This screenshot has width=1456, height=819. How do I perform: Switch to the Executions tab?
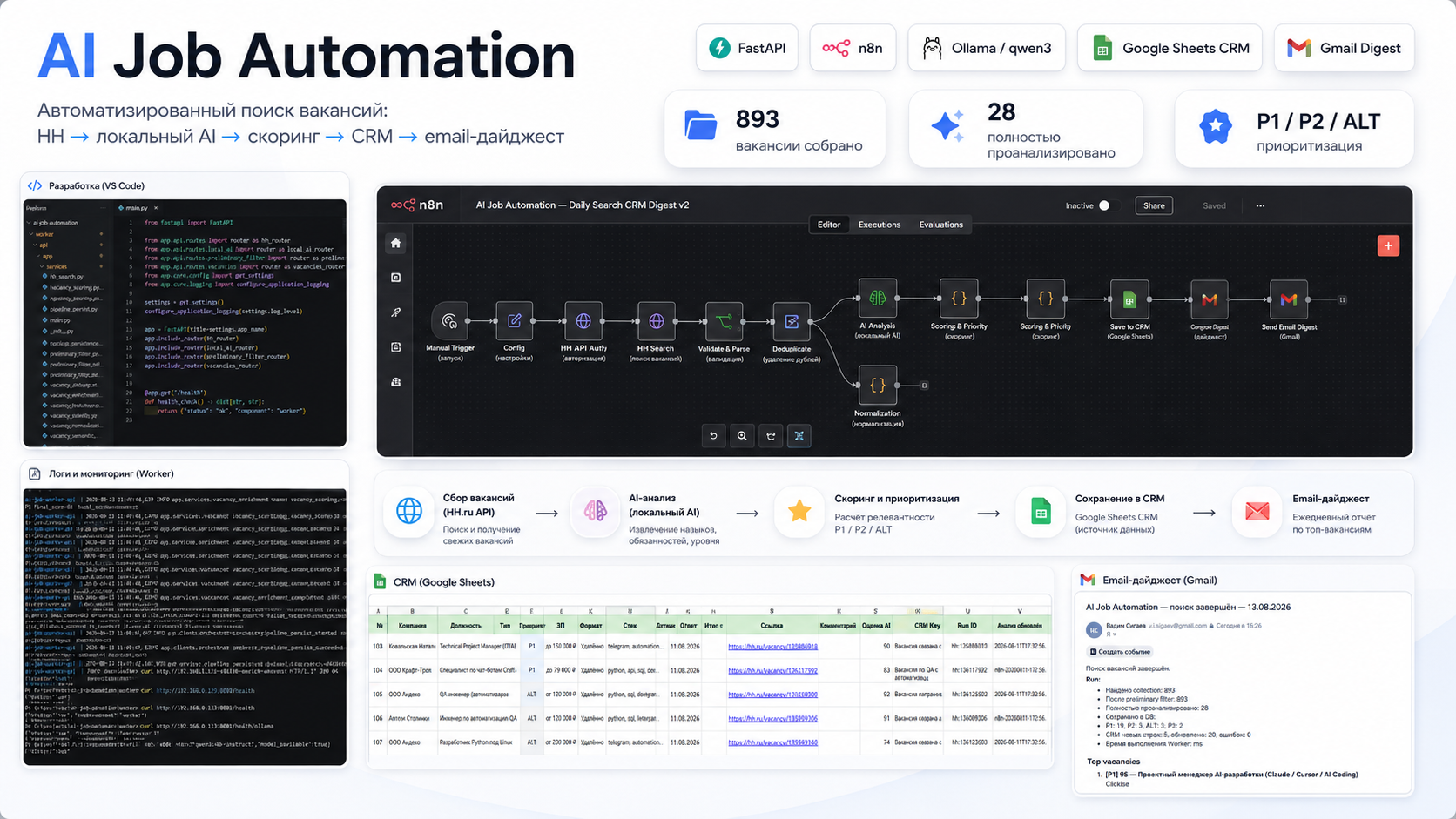(880, 225)
